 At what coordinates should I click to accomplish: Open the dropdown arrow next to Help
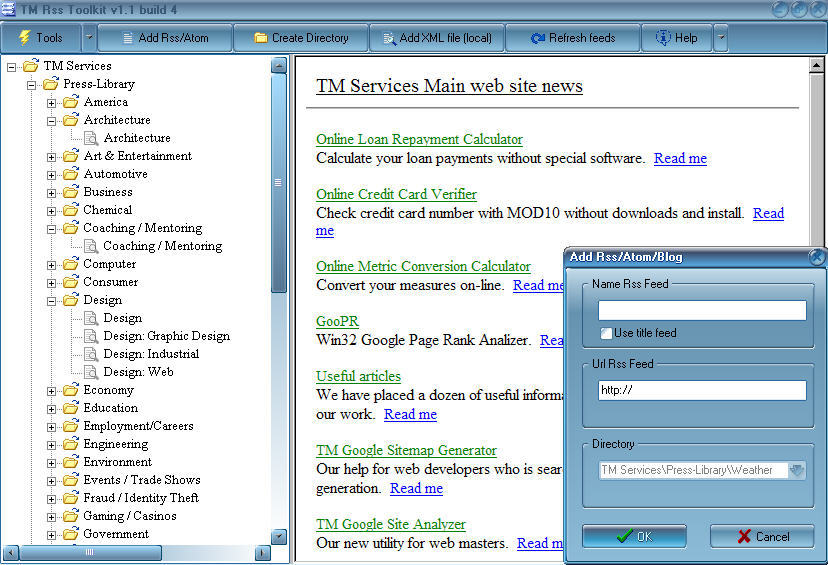[x=721, y=38]
